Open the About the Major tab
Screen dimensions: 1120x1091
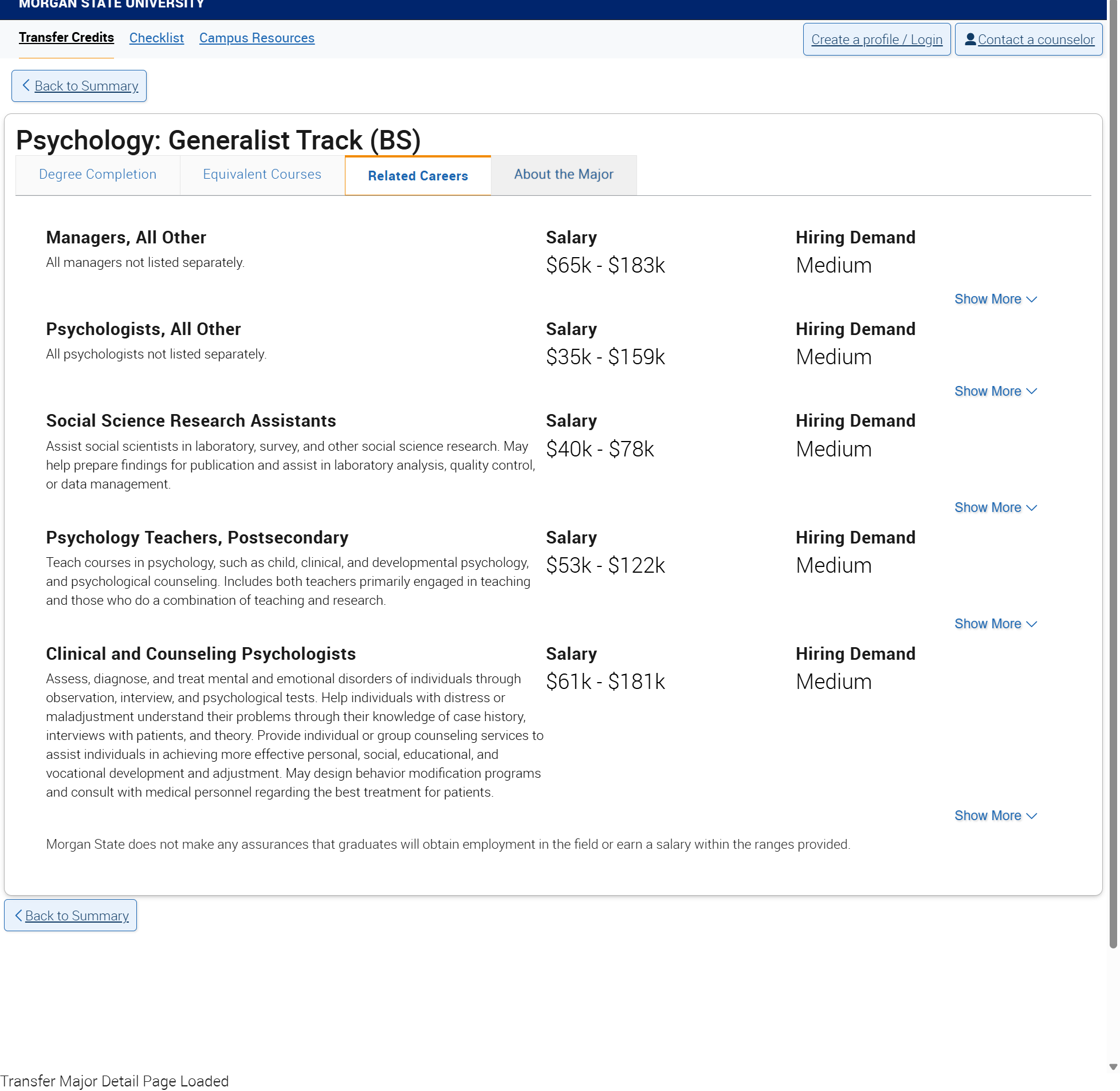click(564, 175)
